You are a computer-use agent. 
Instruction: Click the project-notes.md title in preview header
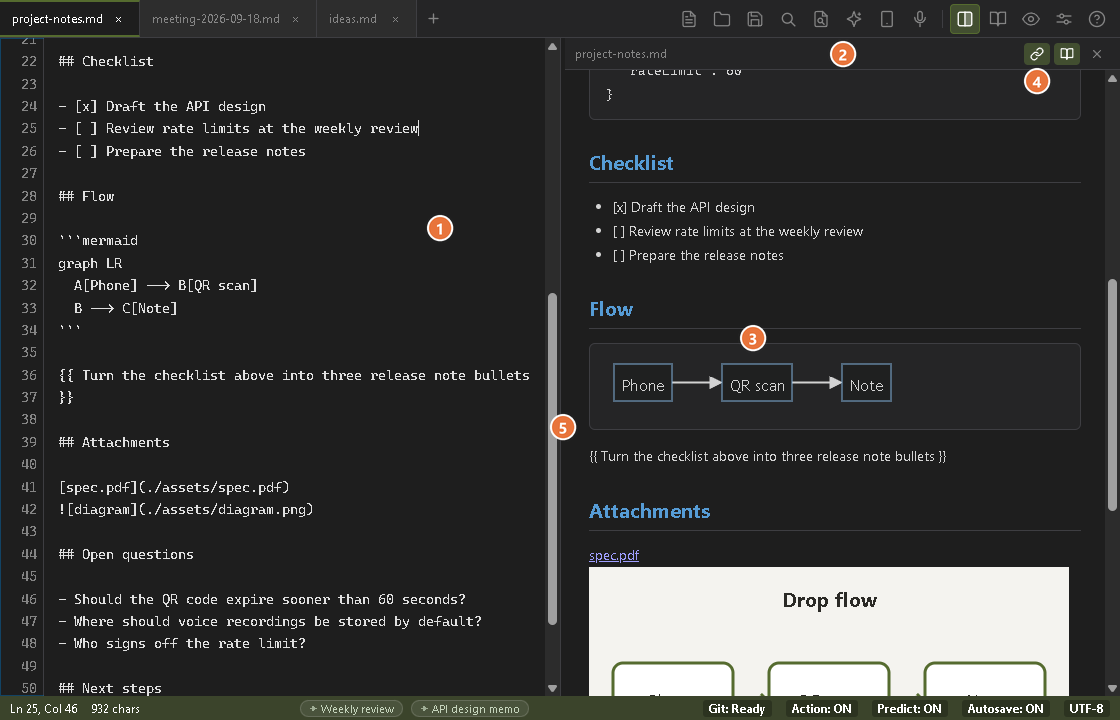621,54
